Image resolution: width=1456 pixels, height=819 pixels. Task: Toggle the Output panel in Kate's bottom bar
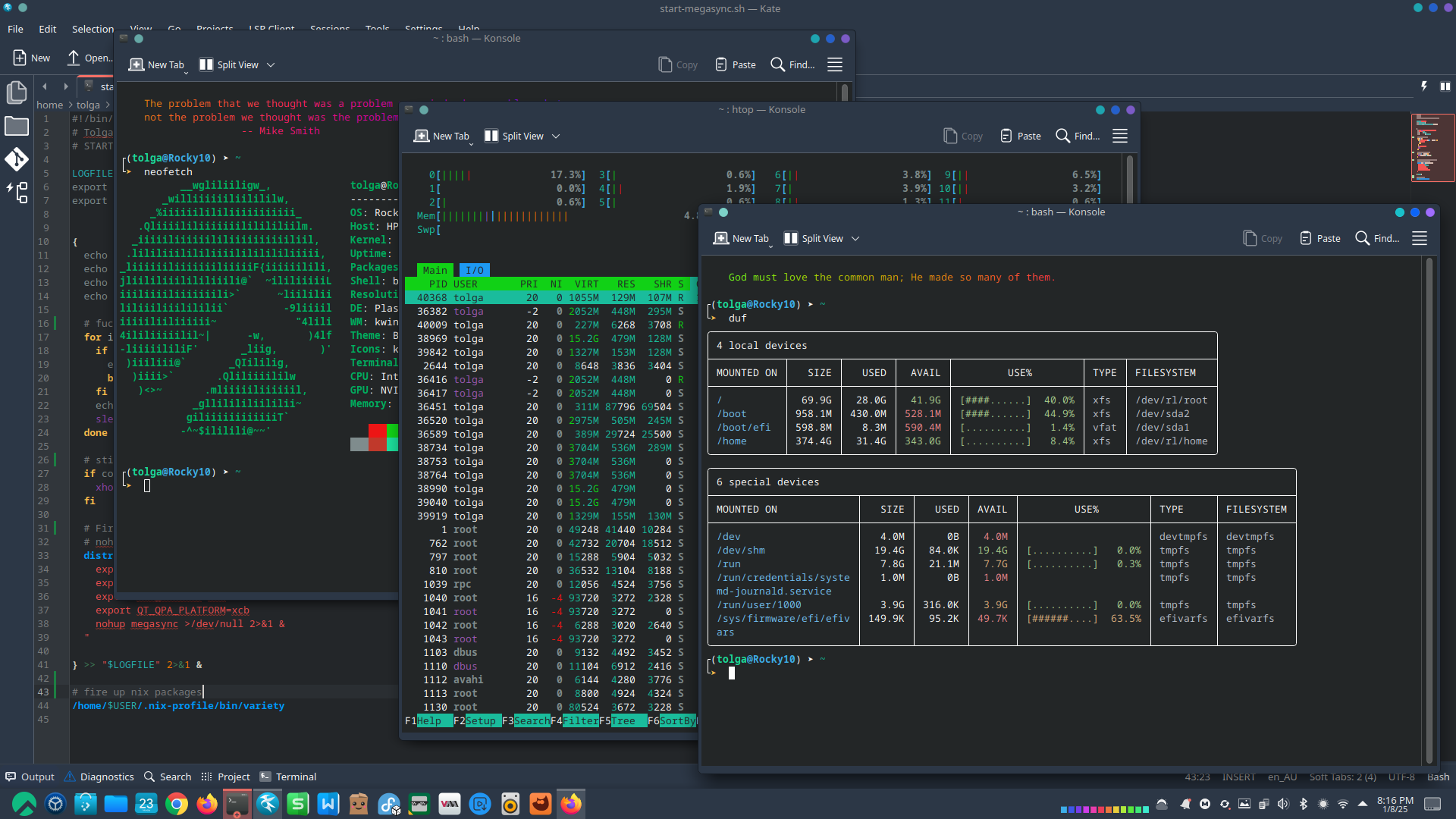30,777
